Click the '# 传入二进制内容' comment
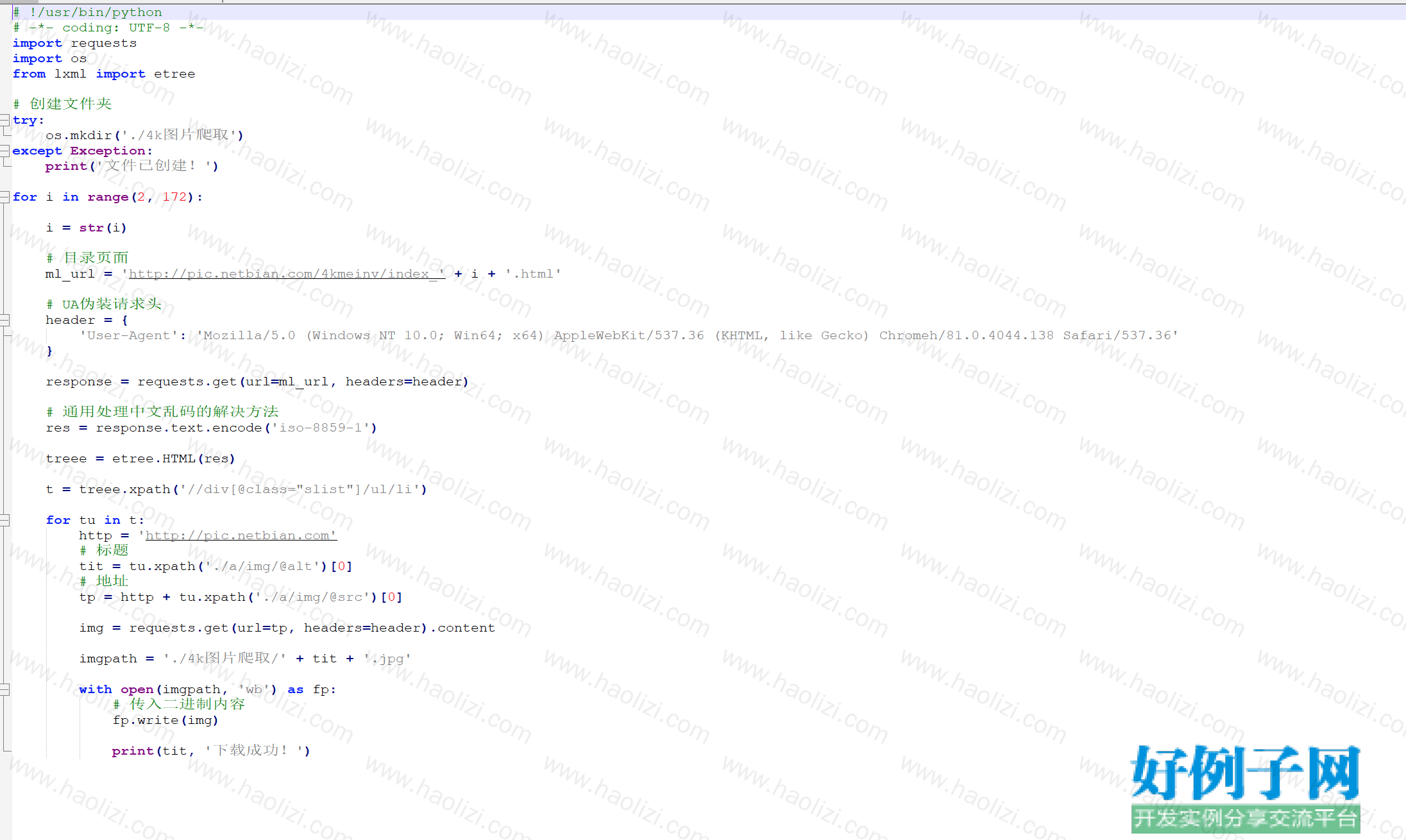 click(179, 704)
